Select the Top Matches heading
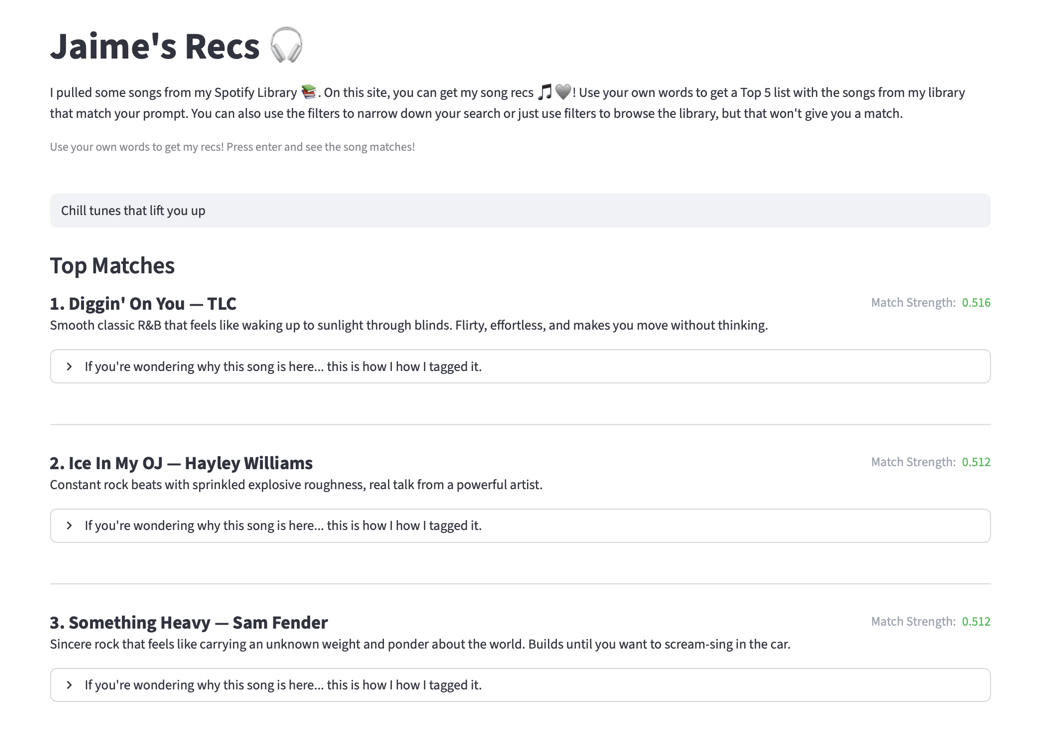 (112, 266)
